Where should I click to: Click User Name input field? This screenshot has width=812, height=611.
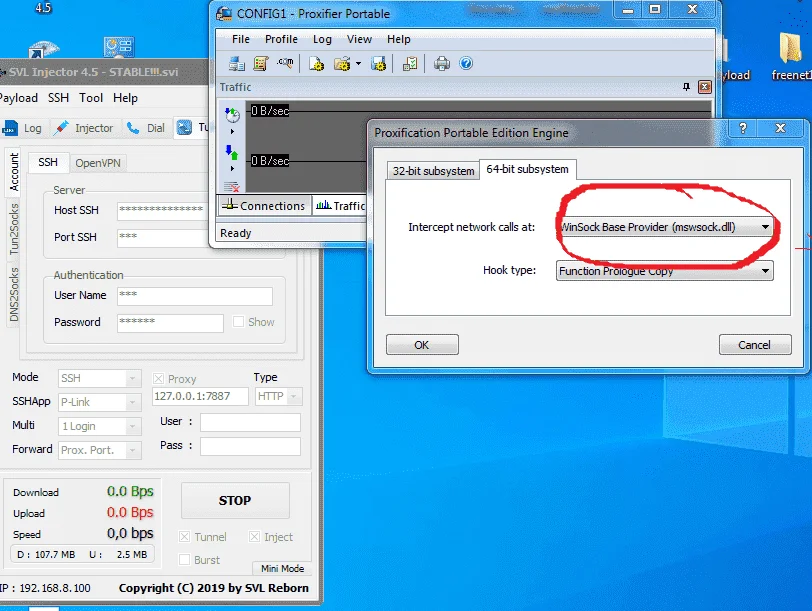tap(195, 296)
